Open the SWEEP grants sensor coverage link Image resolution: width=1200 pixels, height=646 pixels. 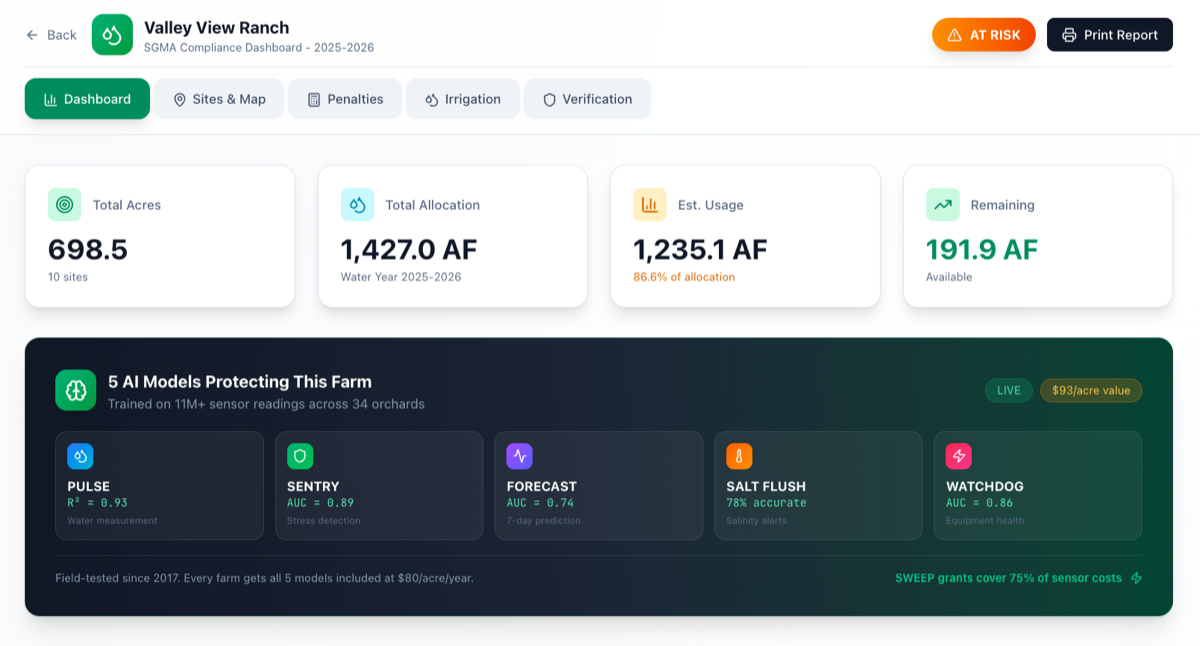(x=1010, y=577)
